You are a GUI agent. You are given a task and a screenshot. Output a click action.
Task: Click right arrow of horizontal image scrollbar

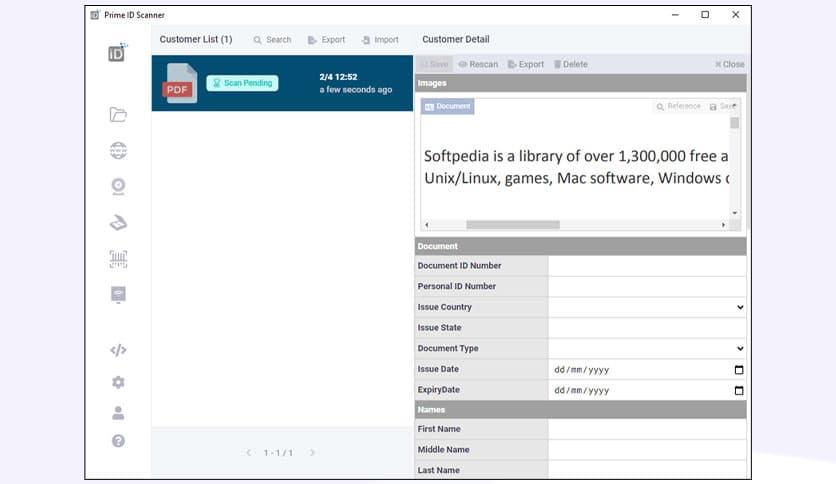pos(723,225)
